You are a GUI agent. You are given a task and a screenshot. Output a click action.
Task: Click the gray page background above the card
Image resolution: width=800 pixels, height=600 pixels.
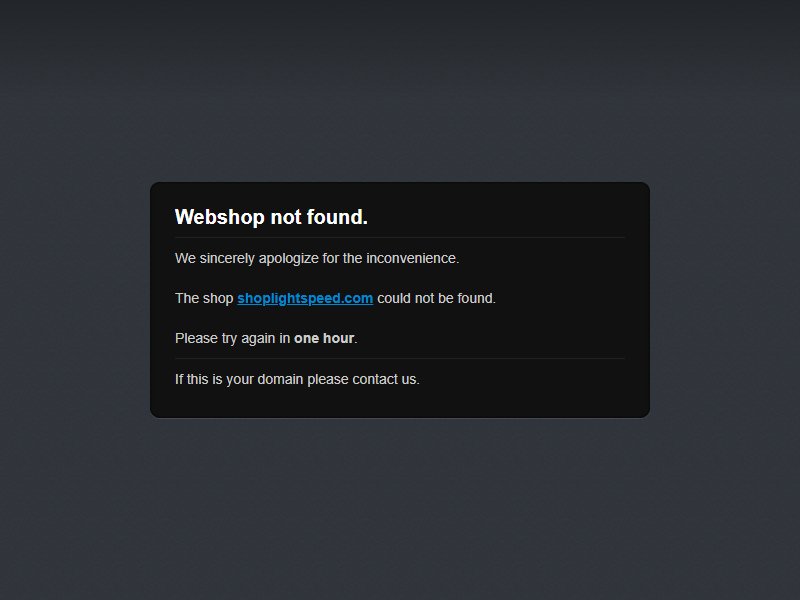pos(400,92)
